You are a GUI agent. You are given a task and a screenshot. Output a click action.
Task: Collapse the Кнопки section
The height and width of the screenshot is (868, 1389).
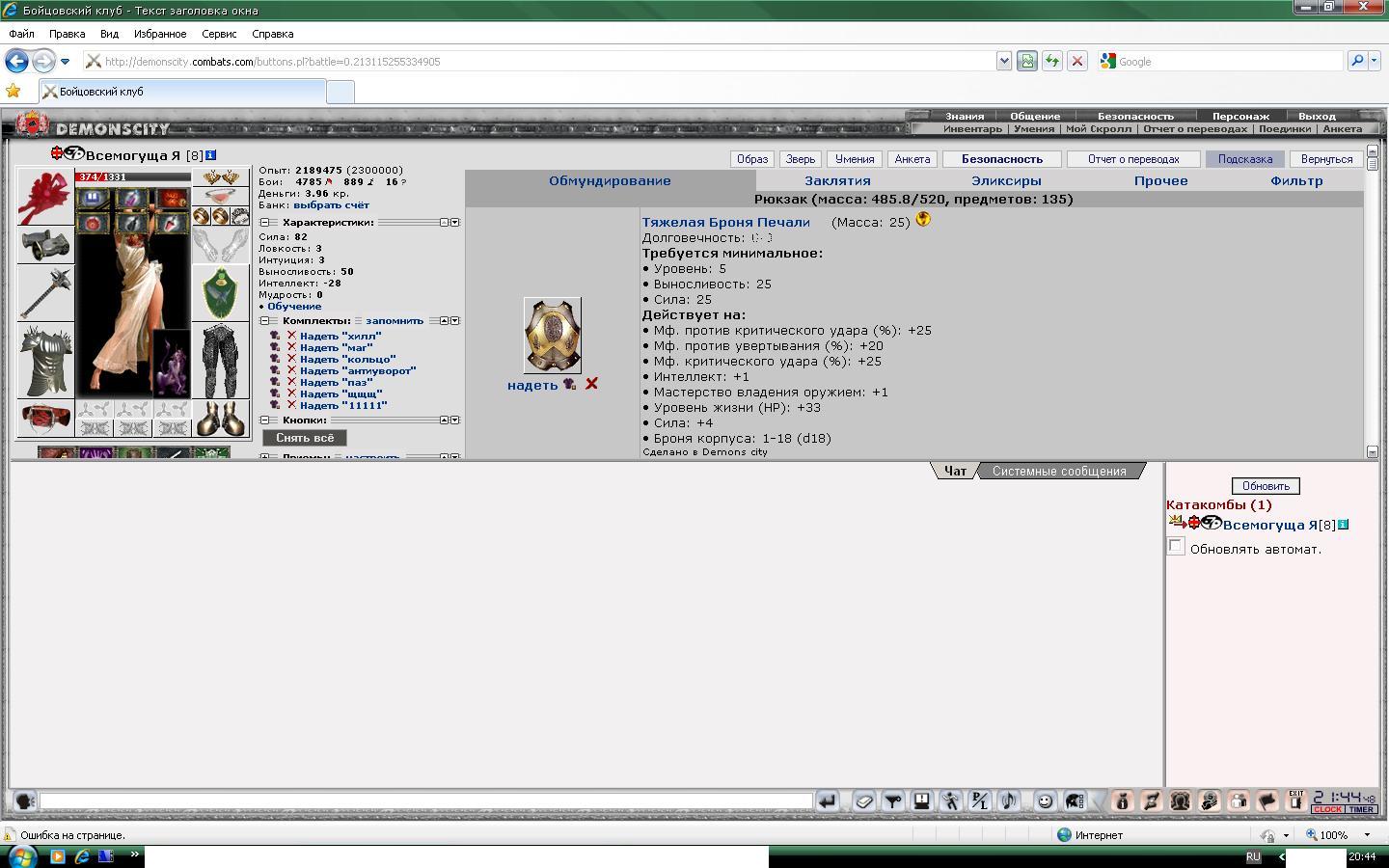[265, 420]
